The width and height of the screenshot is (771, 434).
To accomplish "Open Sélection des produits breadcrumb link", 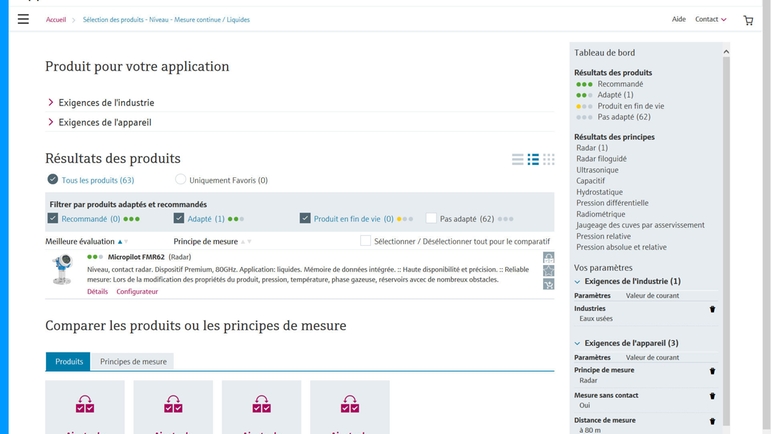I will (x=166, y=20).
